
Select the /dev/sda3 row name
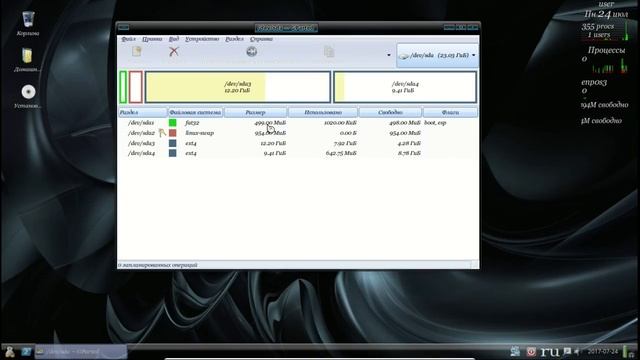(141, 143)
